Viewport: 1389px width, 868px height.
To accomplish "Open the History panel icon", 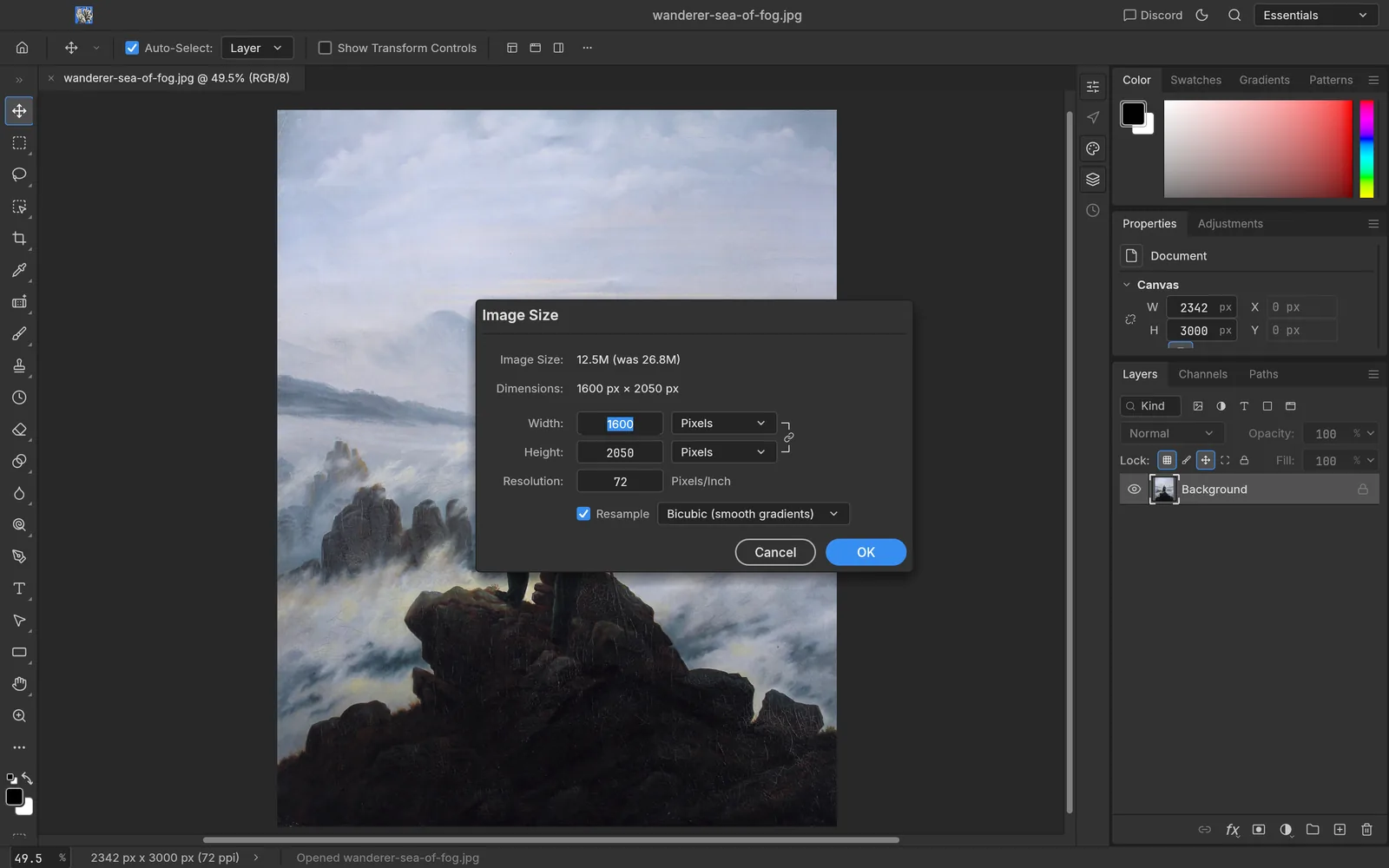I will pos(1093,210).
